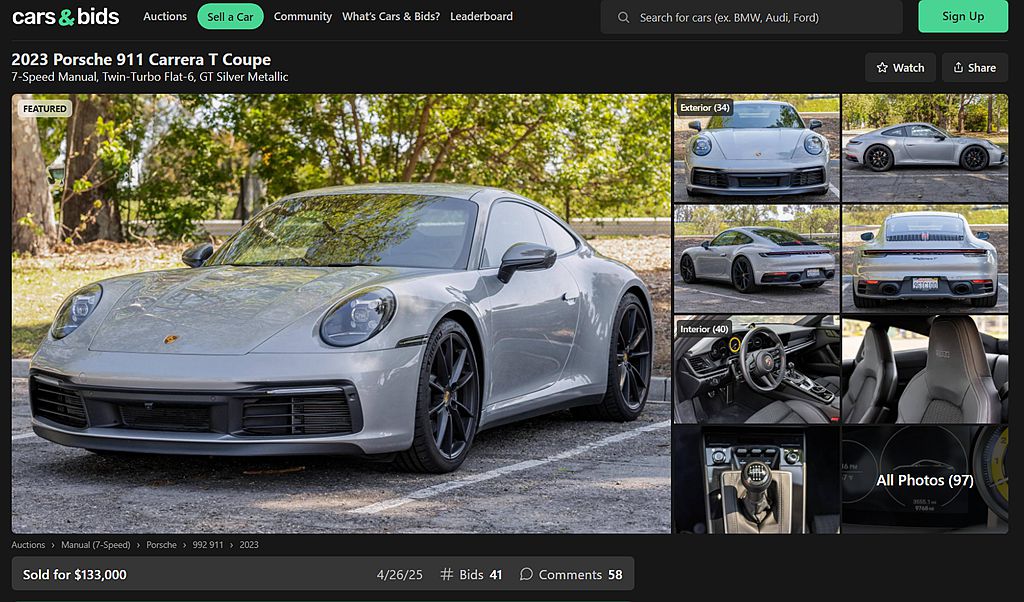Open the manual gear shifter thumbnail
The image size is (1024, 602).
coord(756,480)
